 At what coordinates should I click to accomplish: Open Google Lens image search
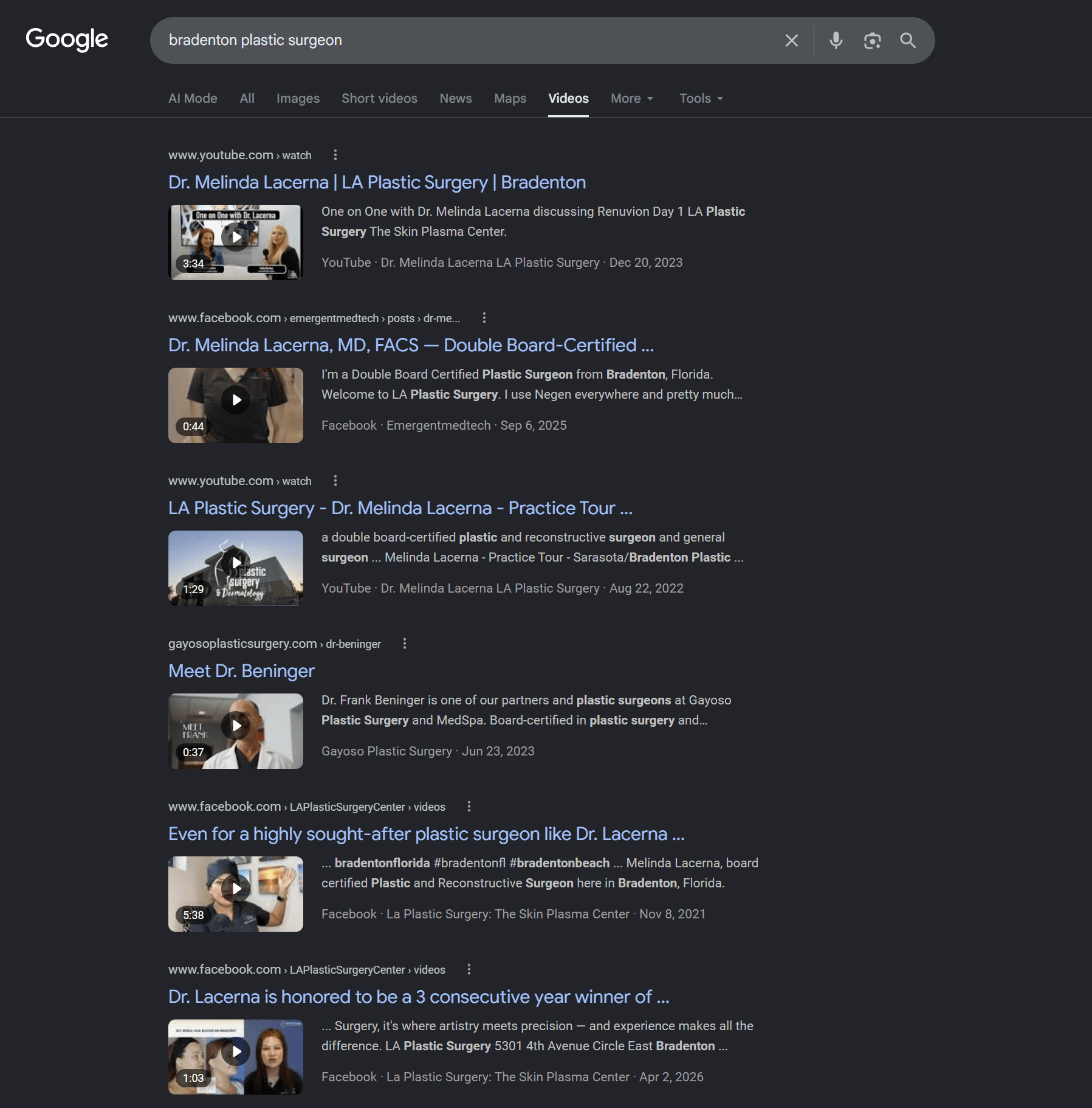pos(872,41)
